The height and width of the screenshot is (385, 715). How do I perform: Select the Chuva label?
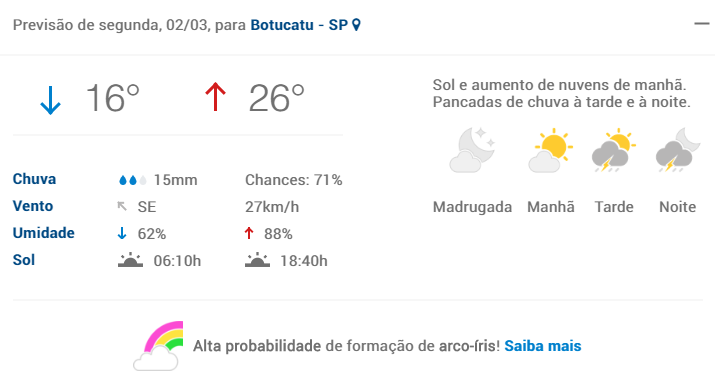(34, 179)
